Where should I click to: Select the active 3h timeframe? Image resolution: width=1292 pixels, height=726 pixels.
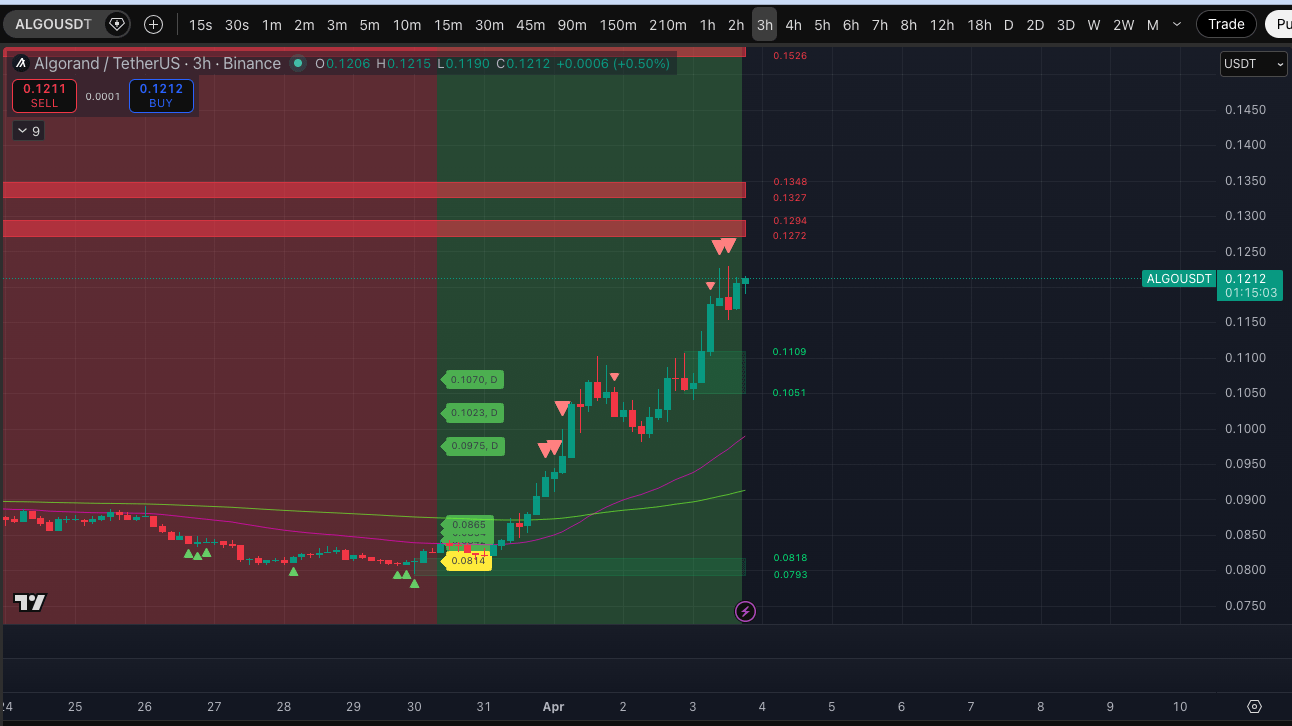[764, 25]
